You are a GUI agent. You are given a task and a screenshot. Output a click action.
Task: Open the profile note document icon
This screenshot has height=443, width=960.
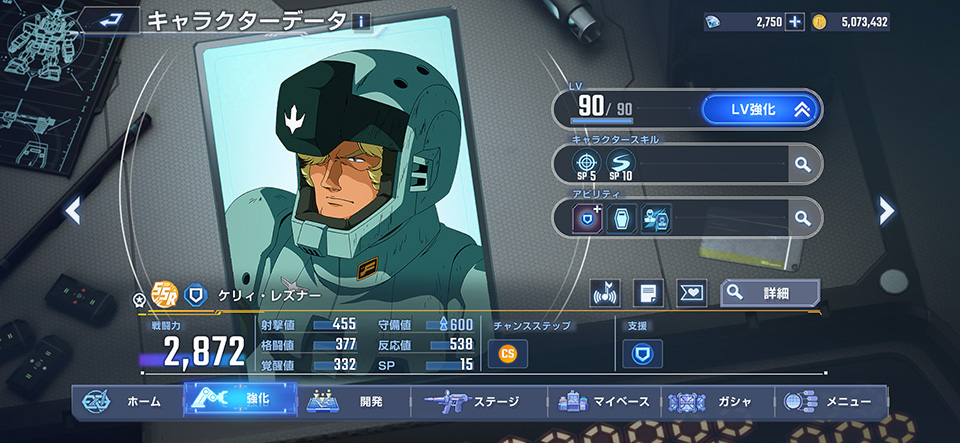point(648,294)
